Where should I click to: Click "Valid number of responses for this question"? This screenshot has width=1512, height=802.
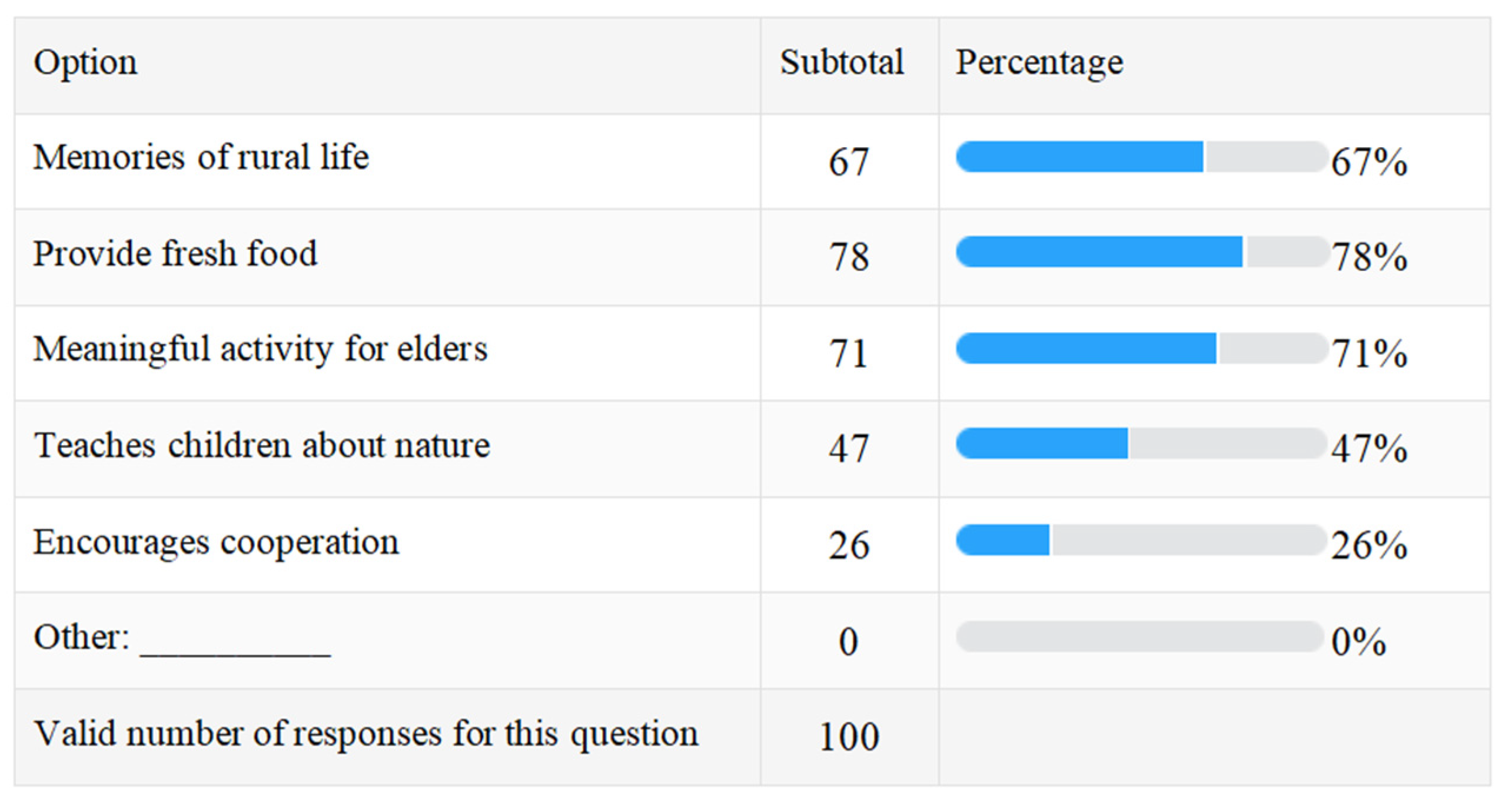point(365,734)
